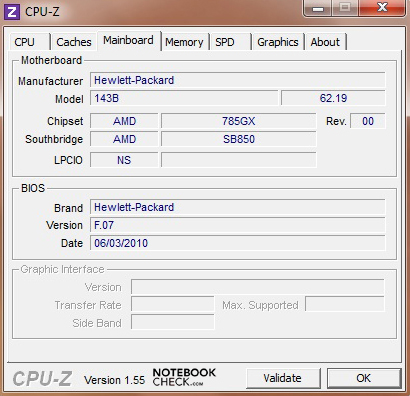Switch to the CPU tab
The image size is (410, 396).
(29, 42)
